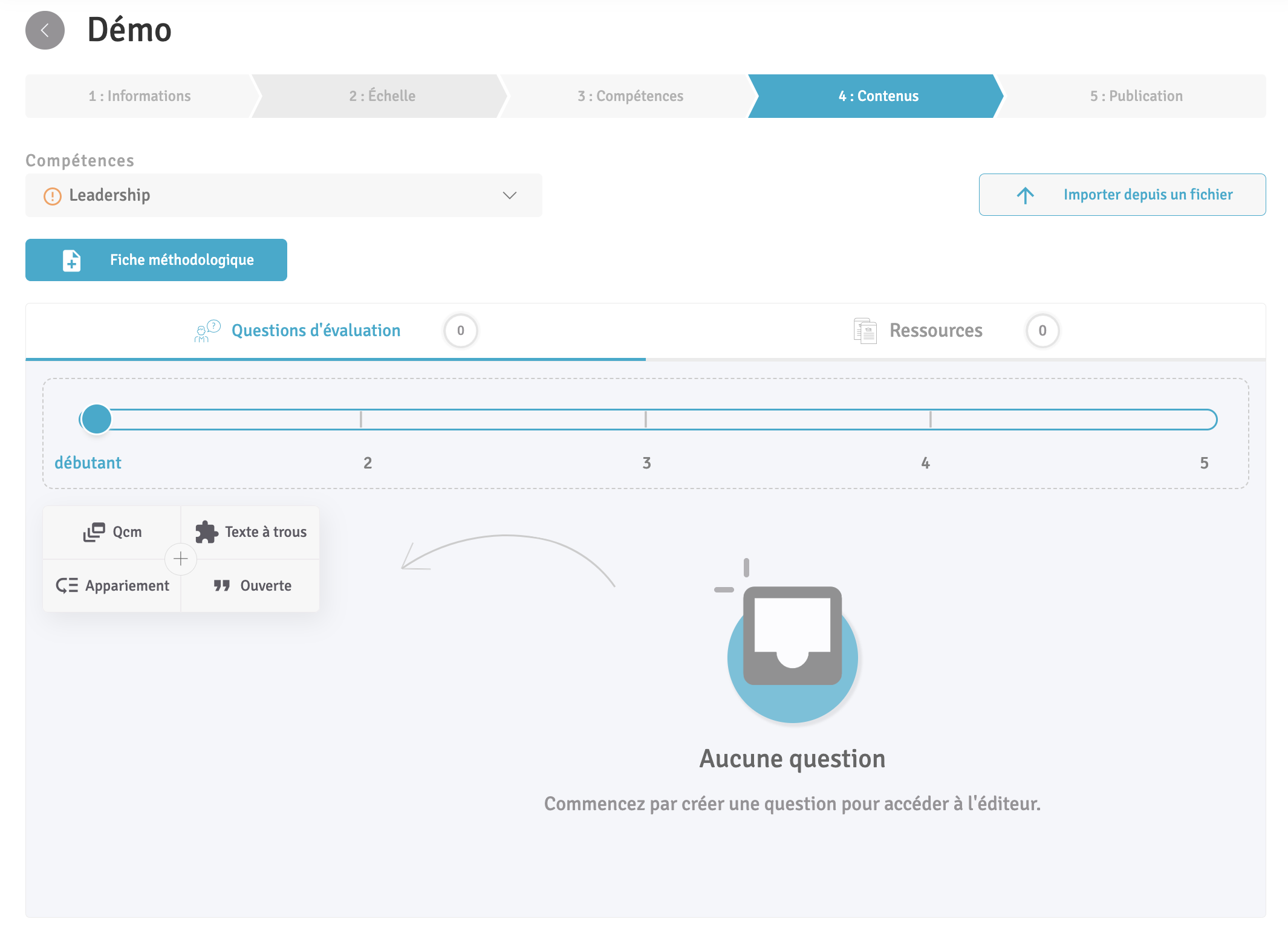Viewport: 1288px width, 925px height.
Task: Click the upload arrow on the import button
Action: tap(1025, 195)
